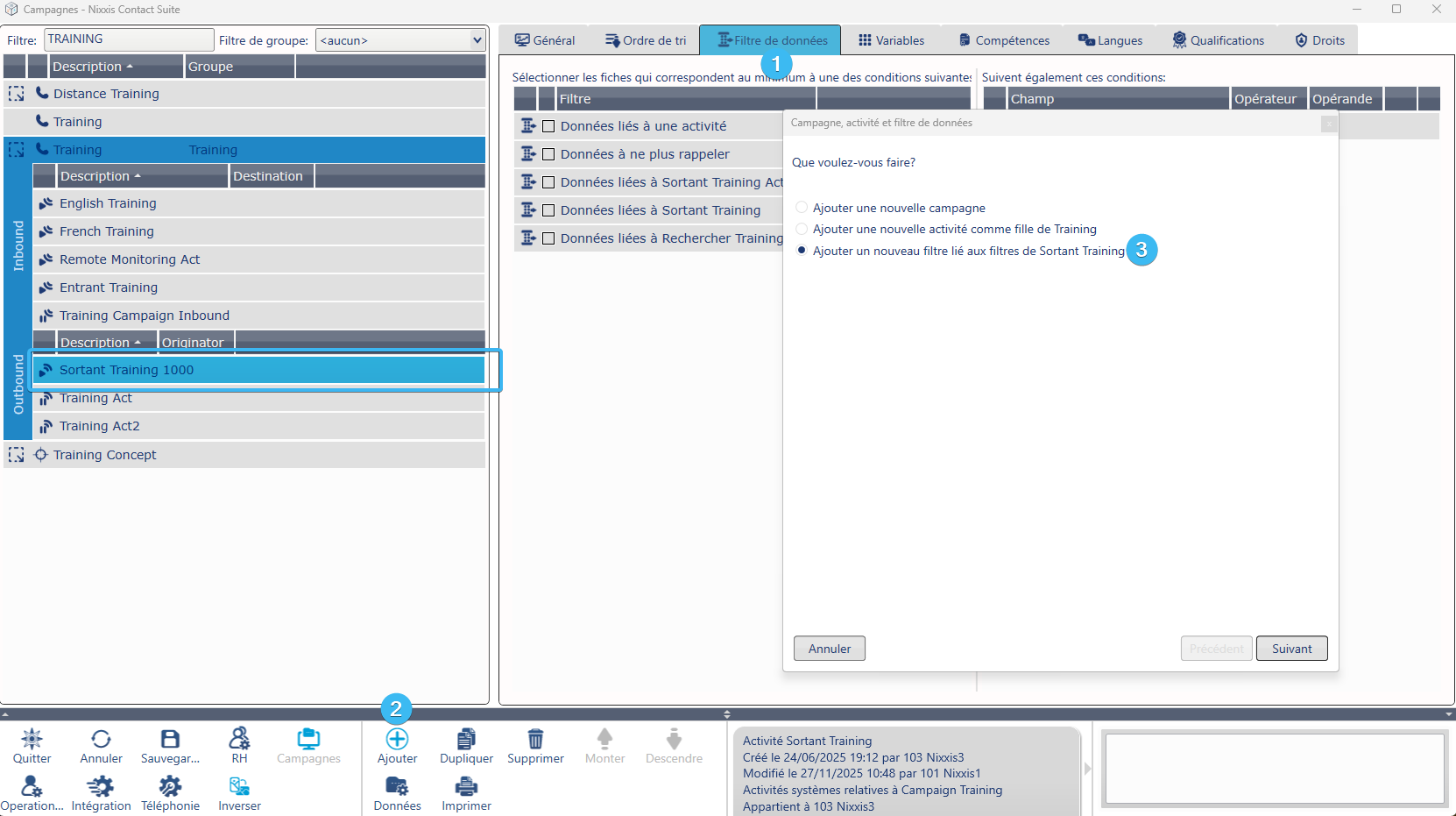1456x816 pixels.
Task: Check the Données à ne plus rappeler checkbox
Action: pyautogui.click(x=548, y=154)
